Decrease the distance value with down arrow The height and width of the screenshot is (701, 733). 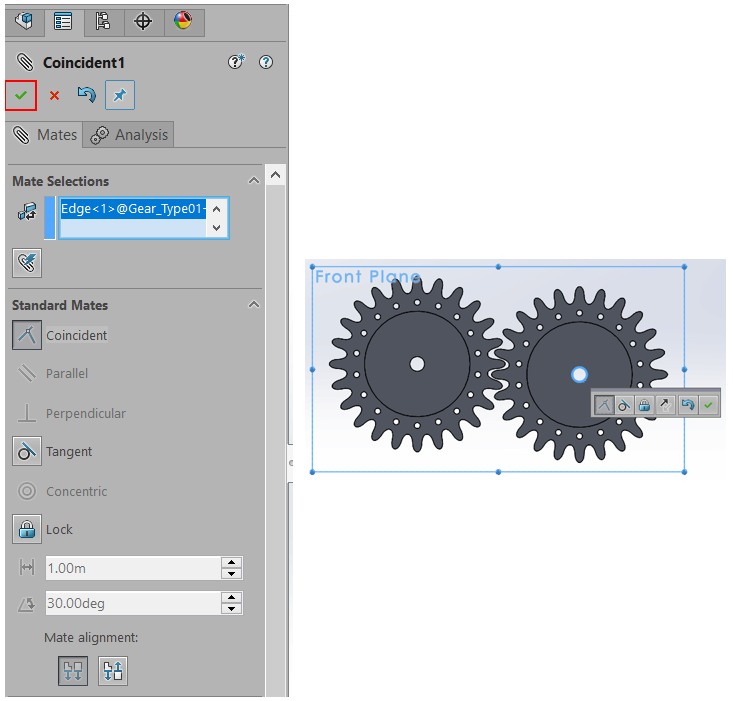point(231,574)
